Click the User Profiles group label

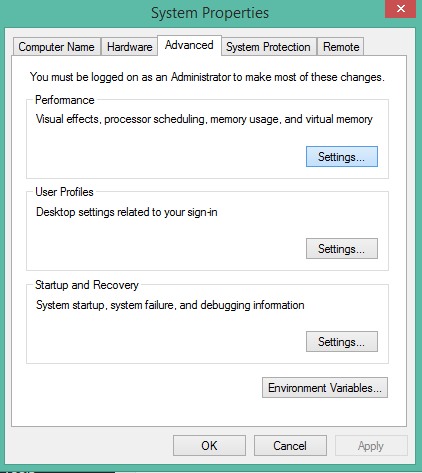coord(64,192)
